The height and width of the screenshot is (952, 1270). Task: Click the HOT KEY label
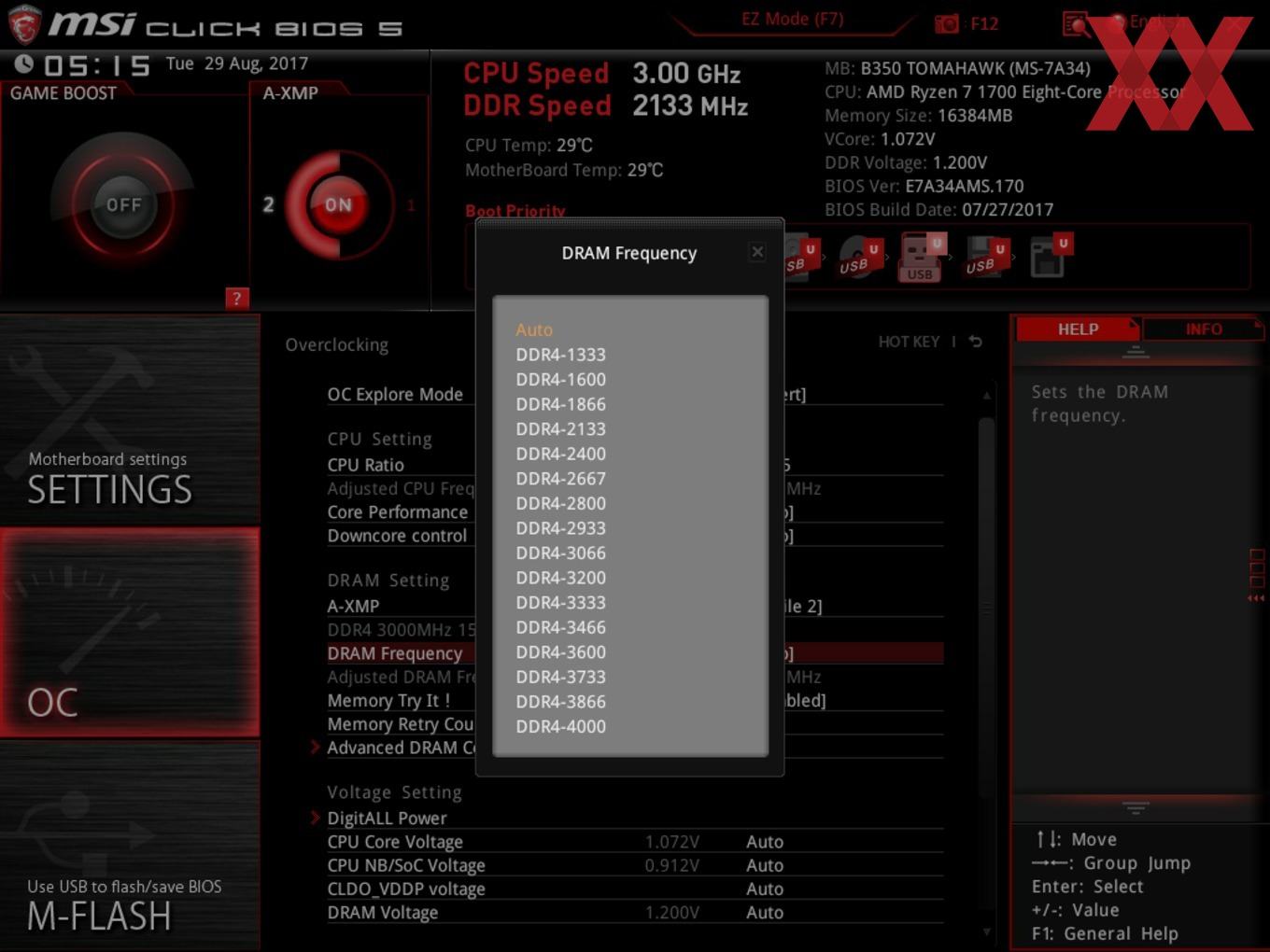[909, 342]
